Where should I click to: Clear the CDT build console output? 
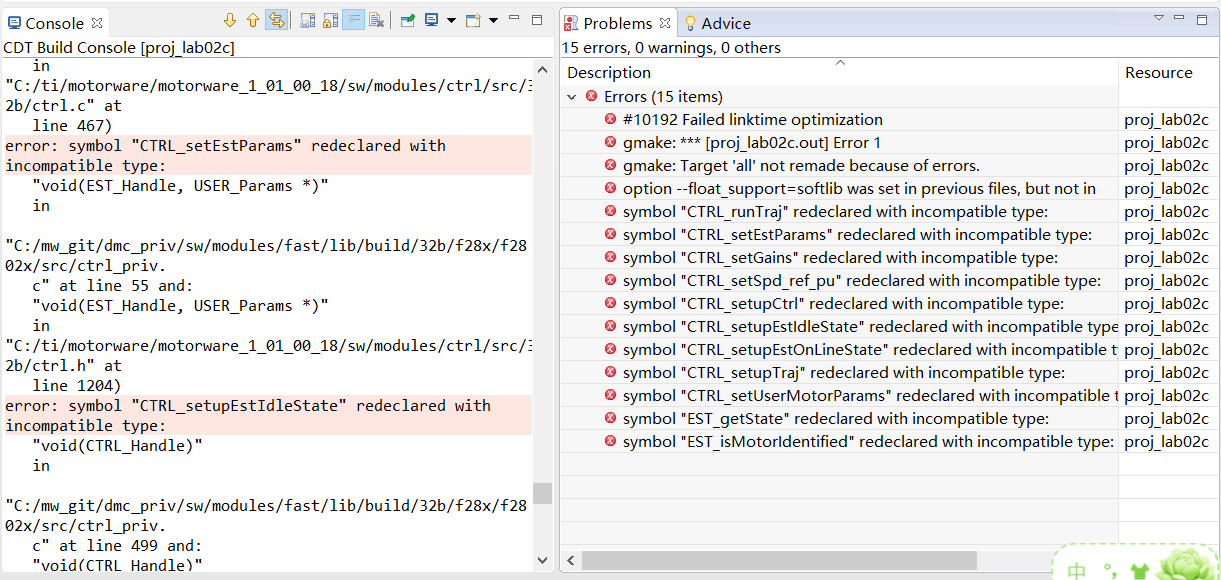click(376, 20)
